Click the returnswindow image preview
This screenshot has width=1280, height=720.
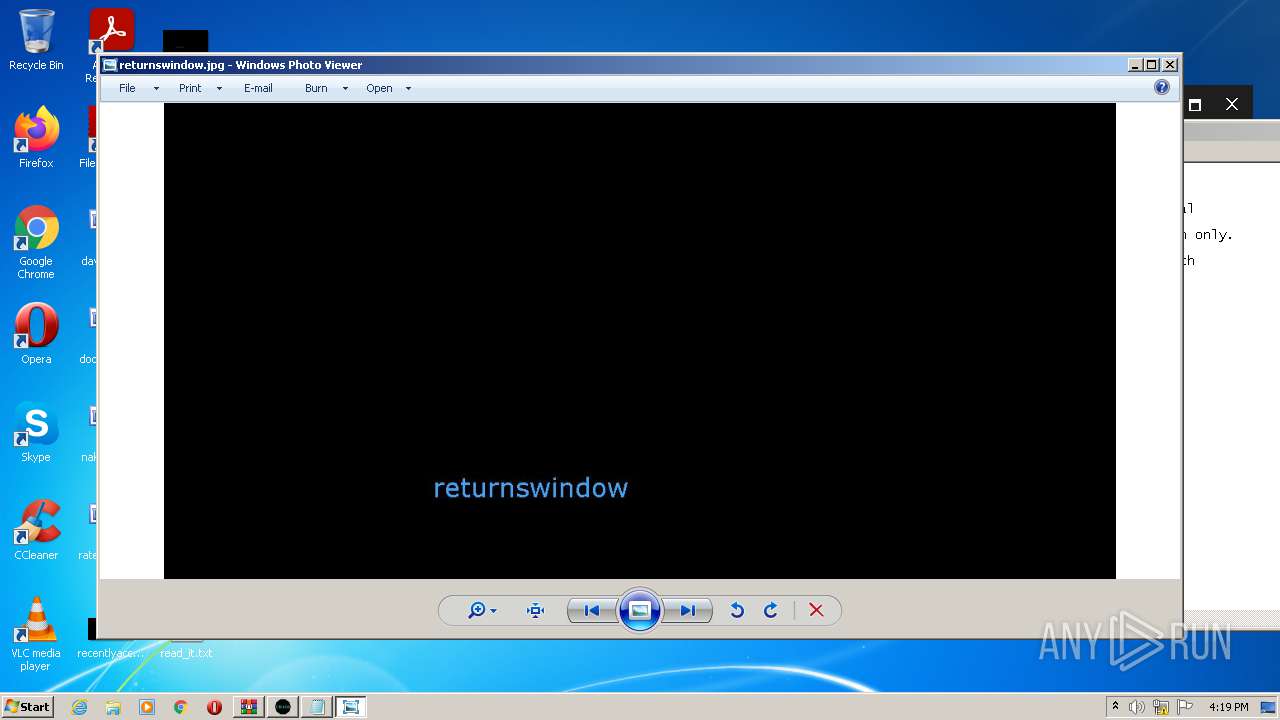[640, 341]
